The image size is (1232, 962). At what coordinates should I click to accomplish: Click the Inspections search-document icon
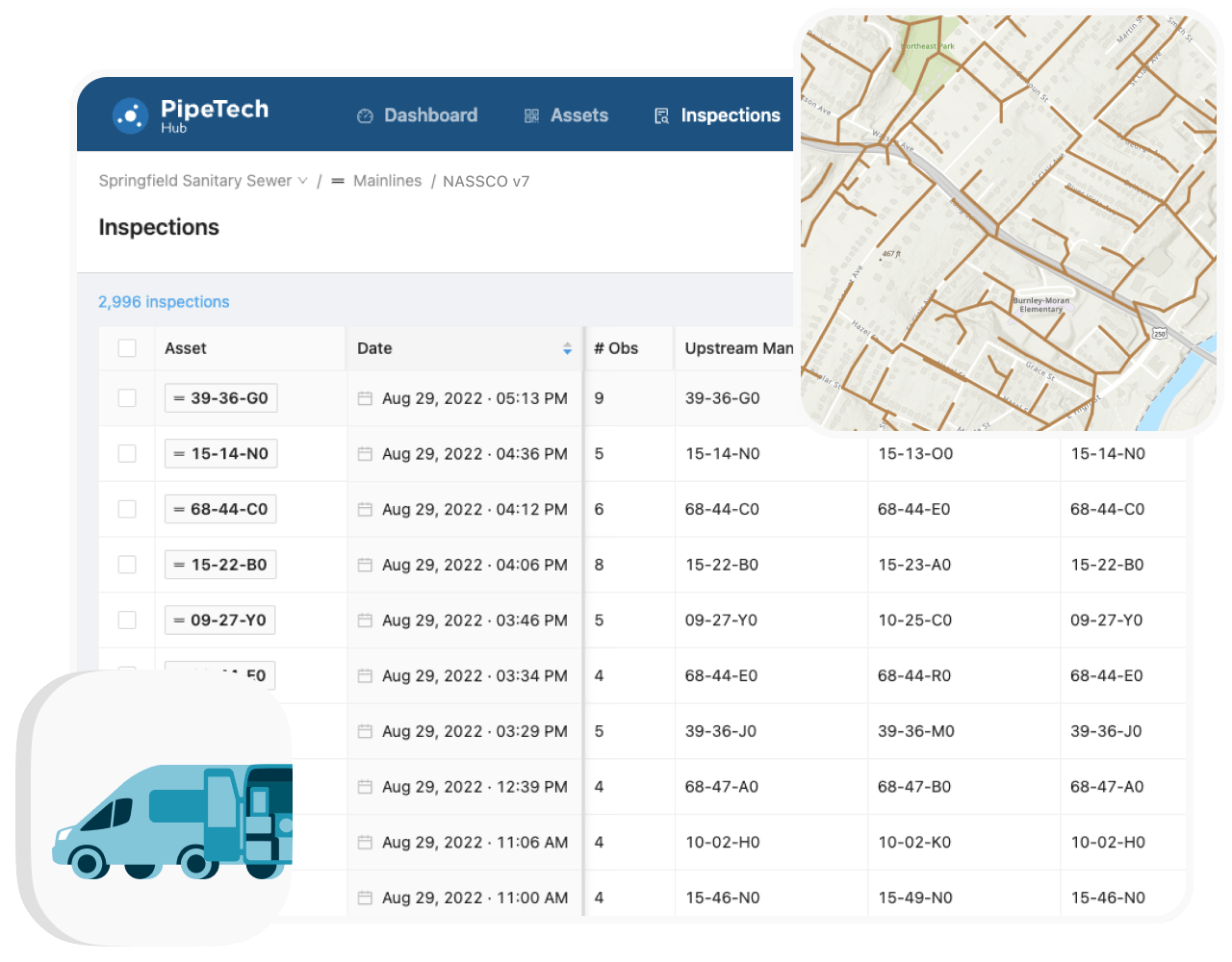pos(661,116)
